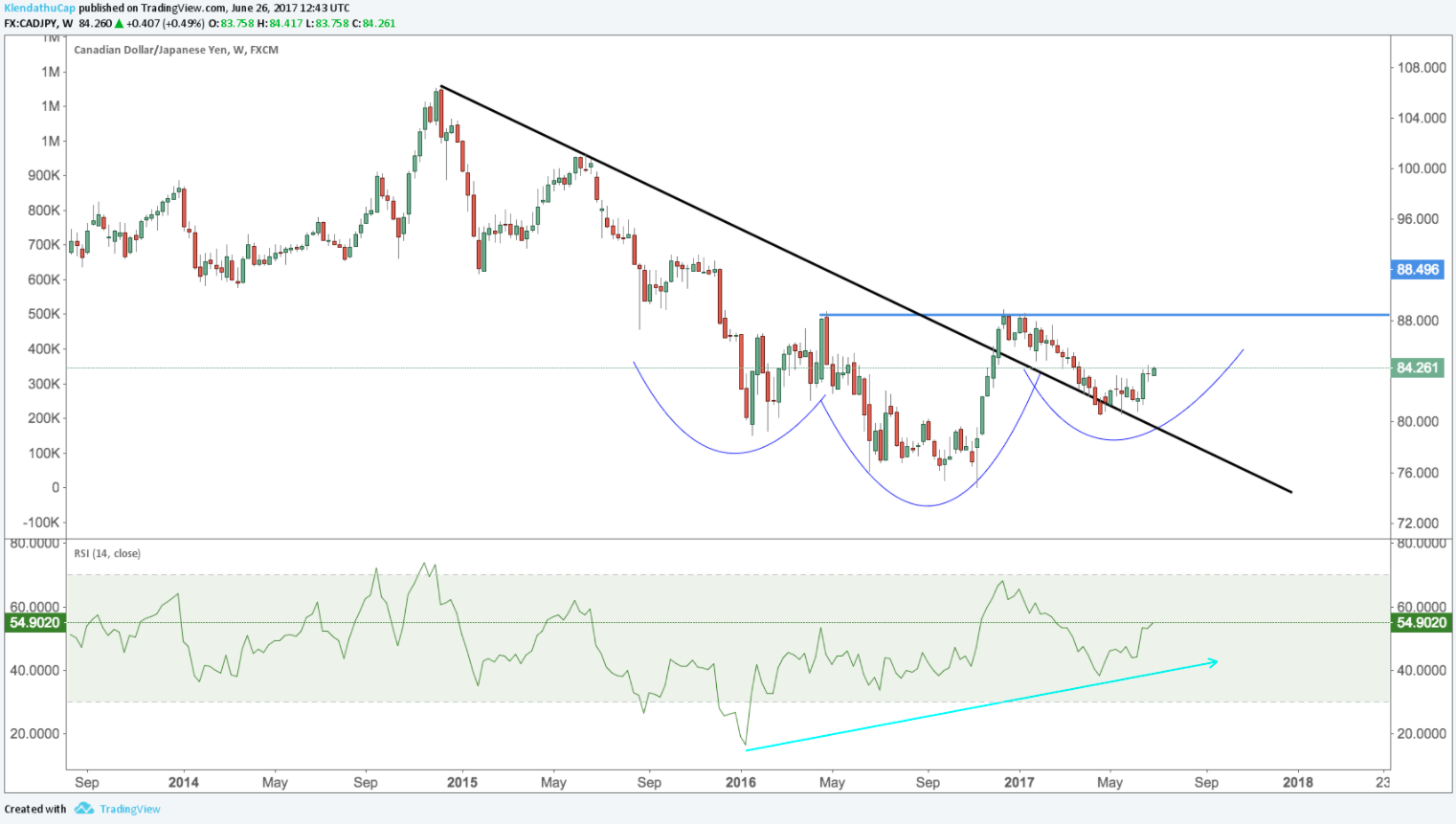
Task: Click the cyan arrowhead on RSI trendline
Action: [1213, 661]
